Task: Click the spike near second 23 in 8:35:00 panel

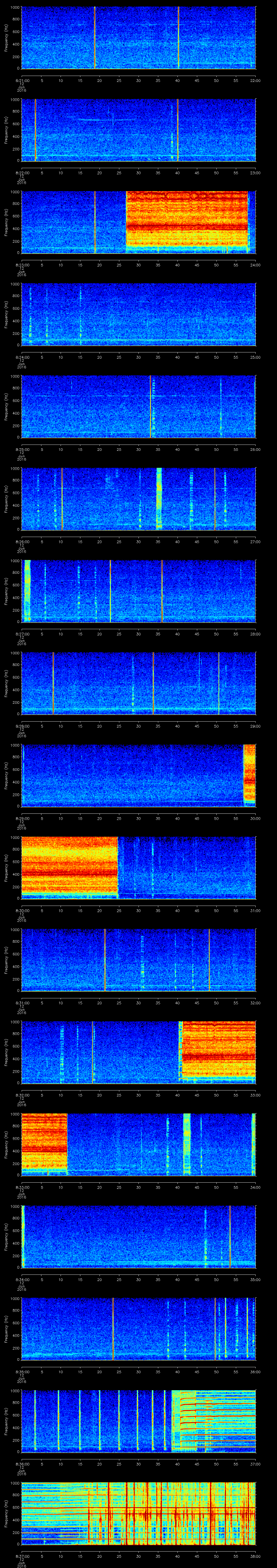Action: click(x=113, y=1329)
